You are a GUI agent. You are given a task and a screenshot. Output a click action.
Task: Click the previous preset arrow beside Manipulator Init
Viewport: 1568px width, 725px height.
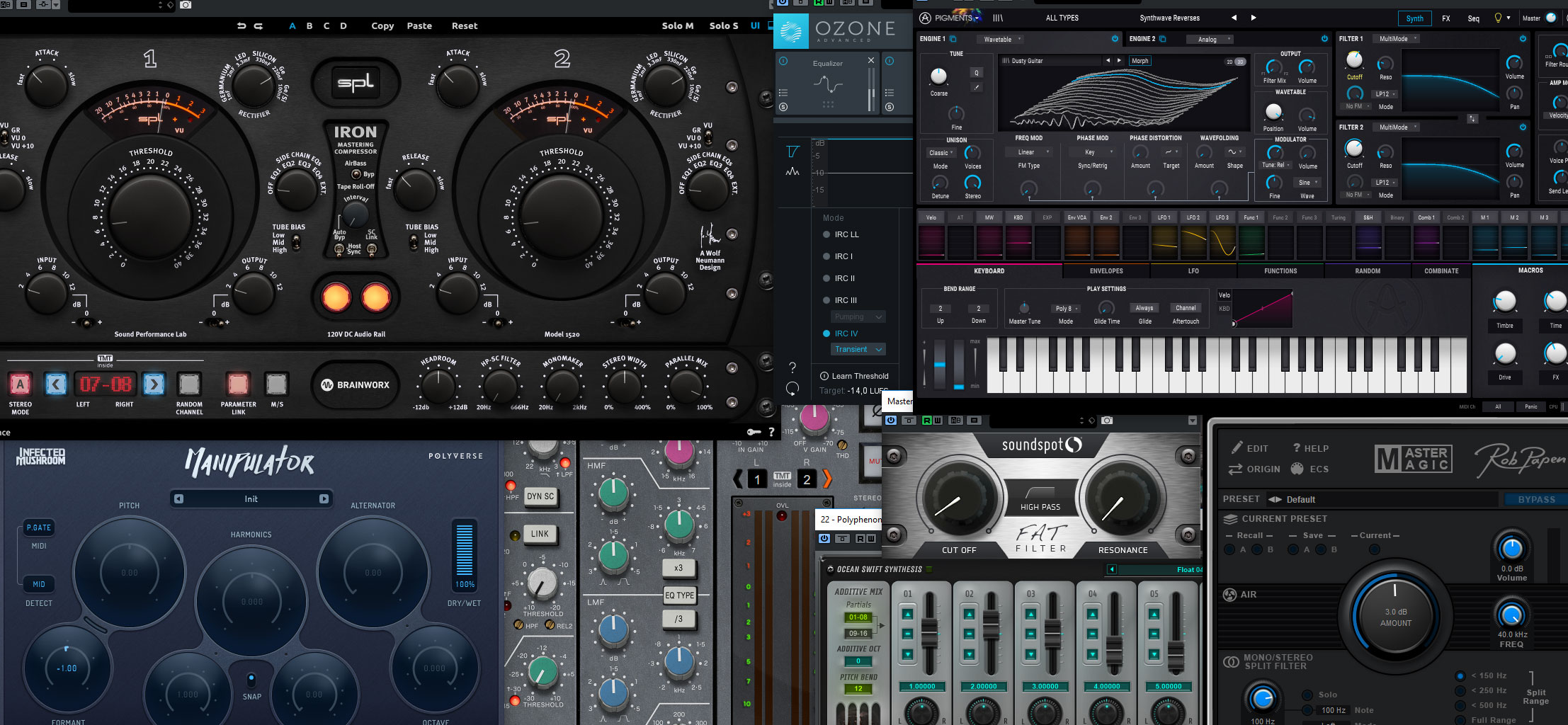click(178, 499)
